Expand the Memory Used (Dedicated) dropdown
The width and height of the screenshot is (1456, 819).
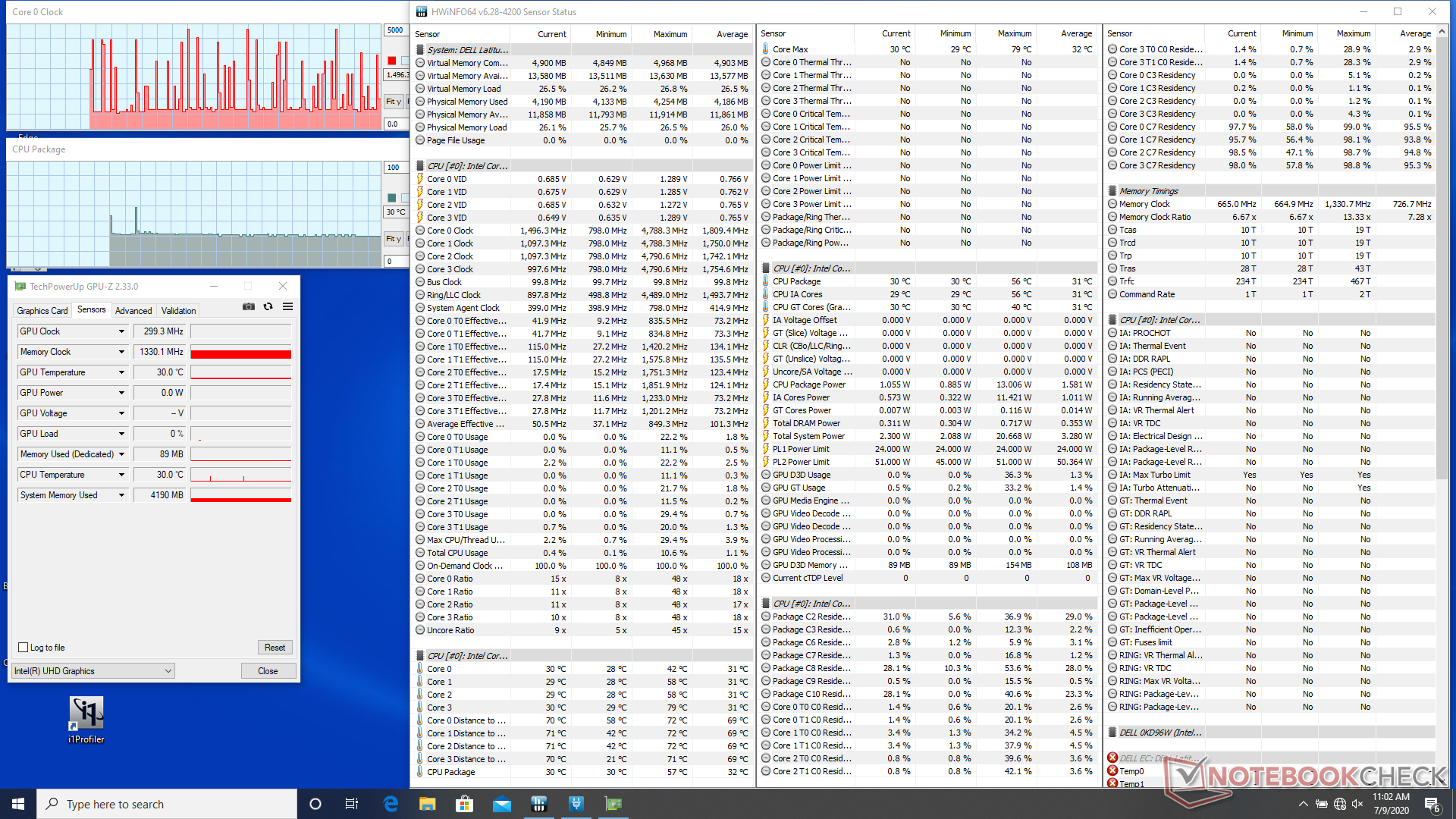coord(121,454)
